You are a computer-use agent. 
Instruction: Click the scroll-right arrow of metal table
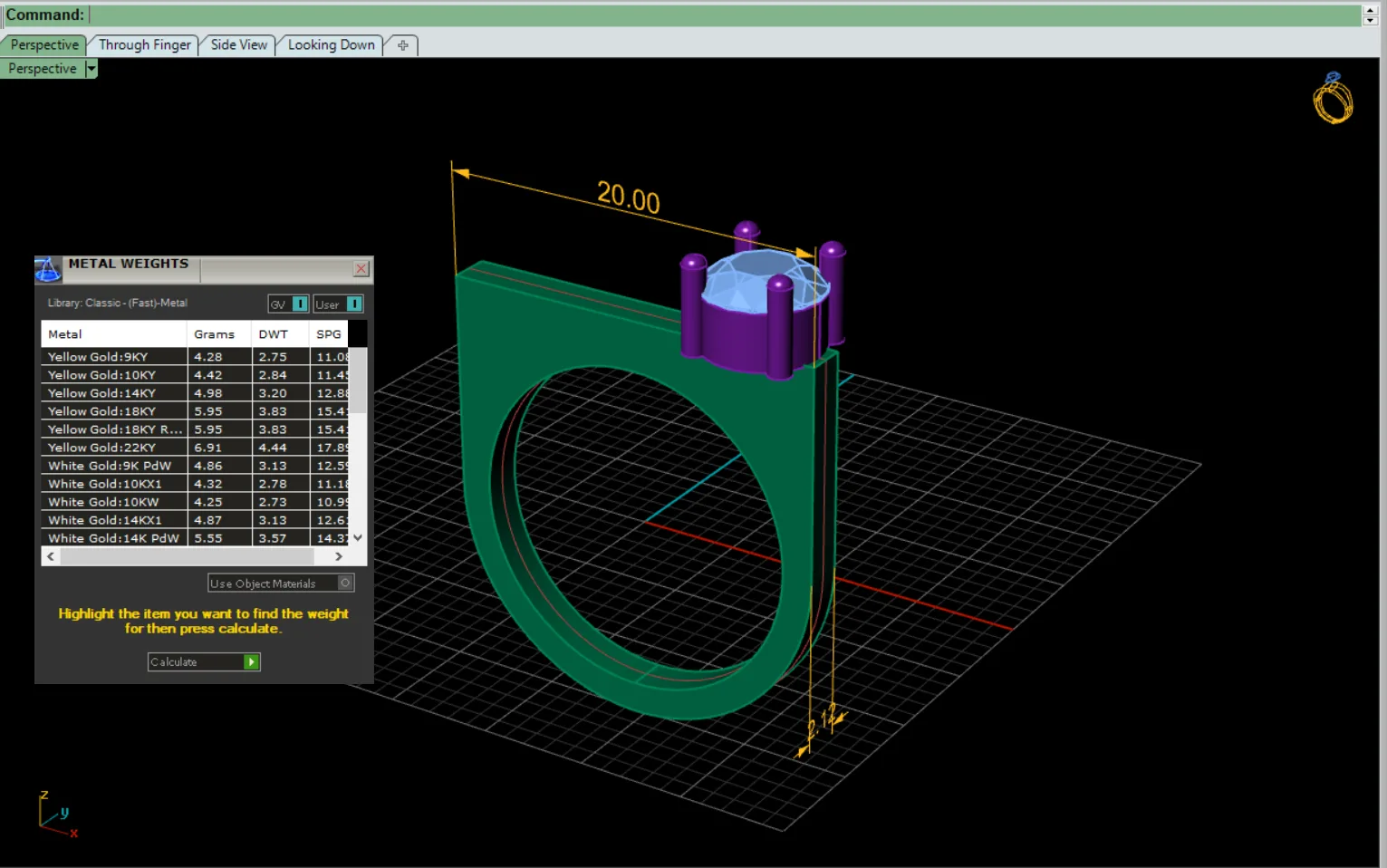(339, 556)
